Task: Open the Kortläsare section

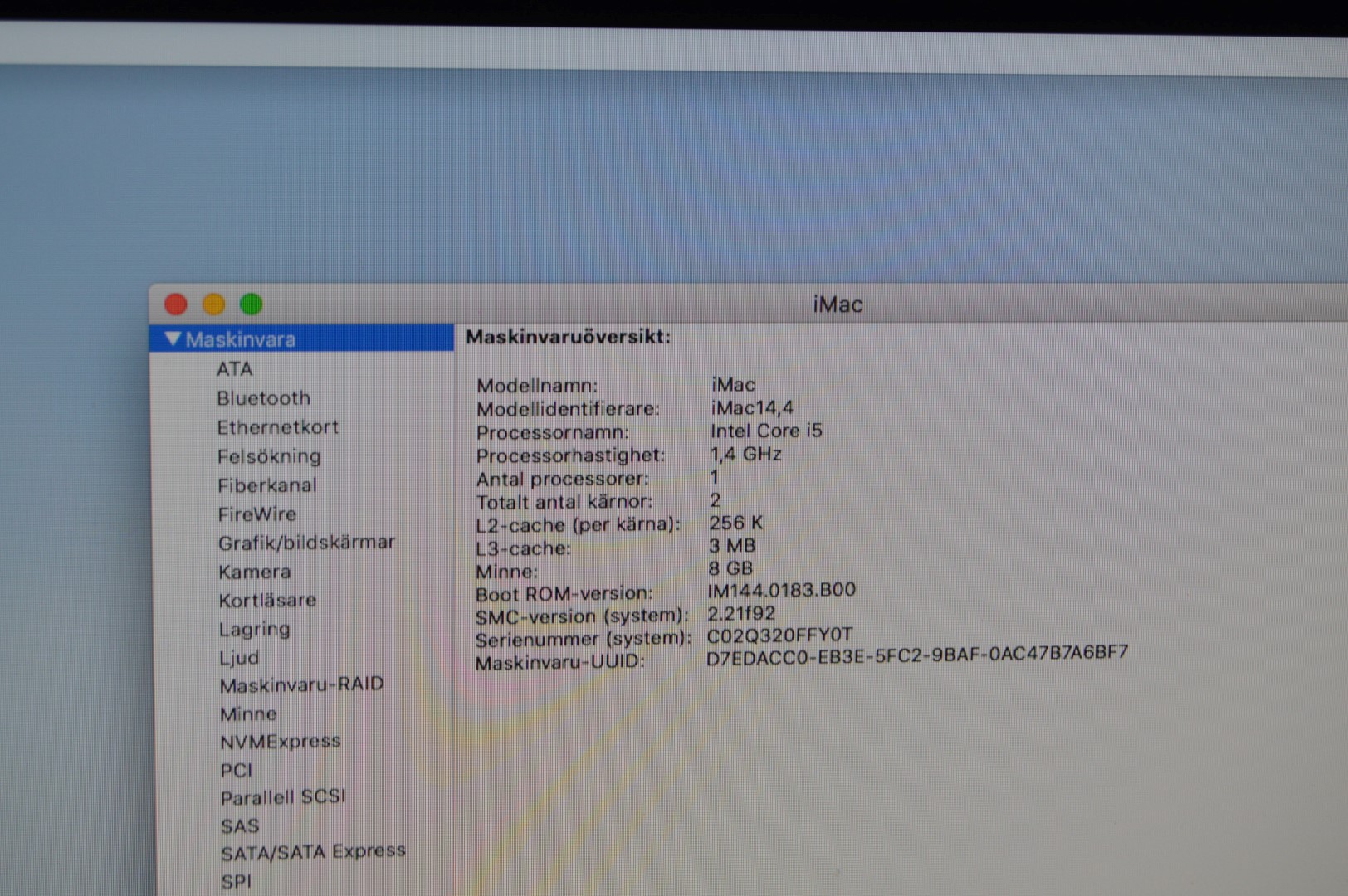Action: coord(267,600)
